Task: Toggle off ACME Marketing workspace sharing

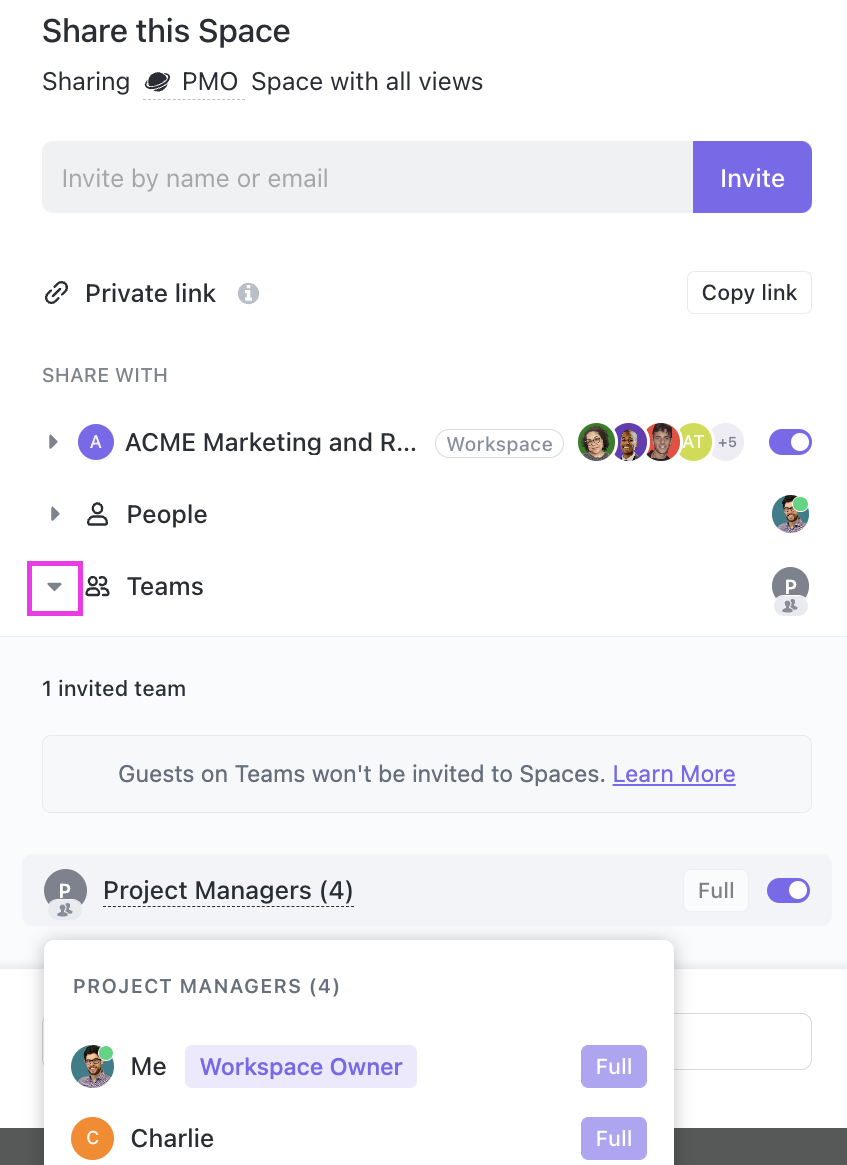Action: (x=790, y=442)
